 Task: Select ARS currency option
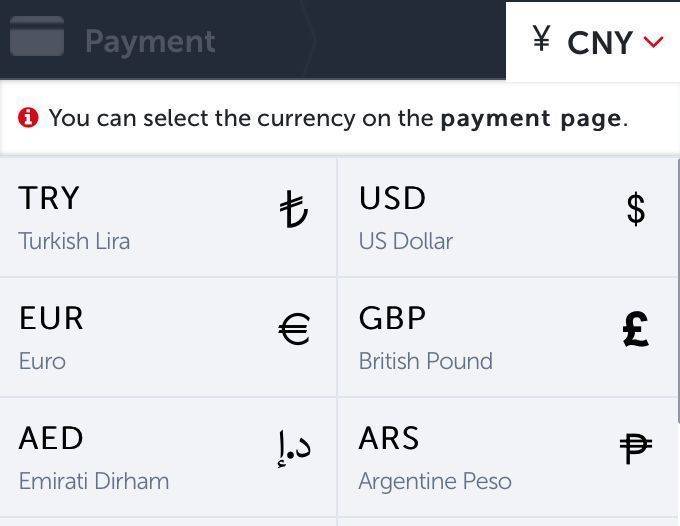(x=507, y=457)
